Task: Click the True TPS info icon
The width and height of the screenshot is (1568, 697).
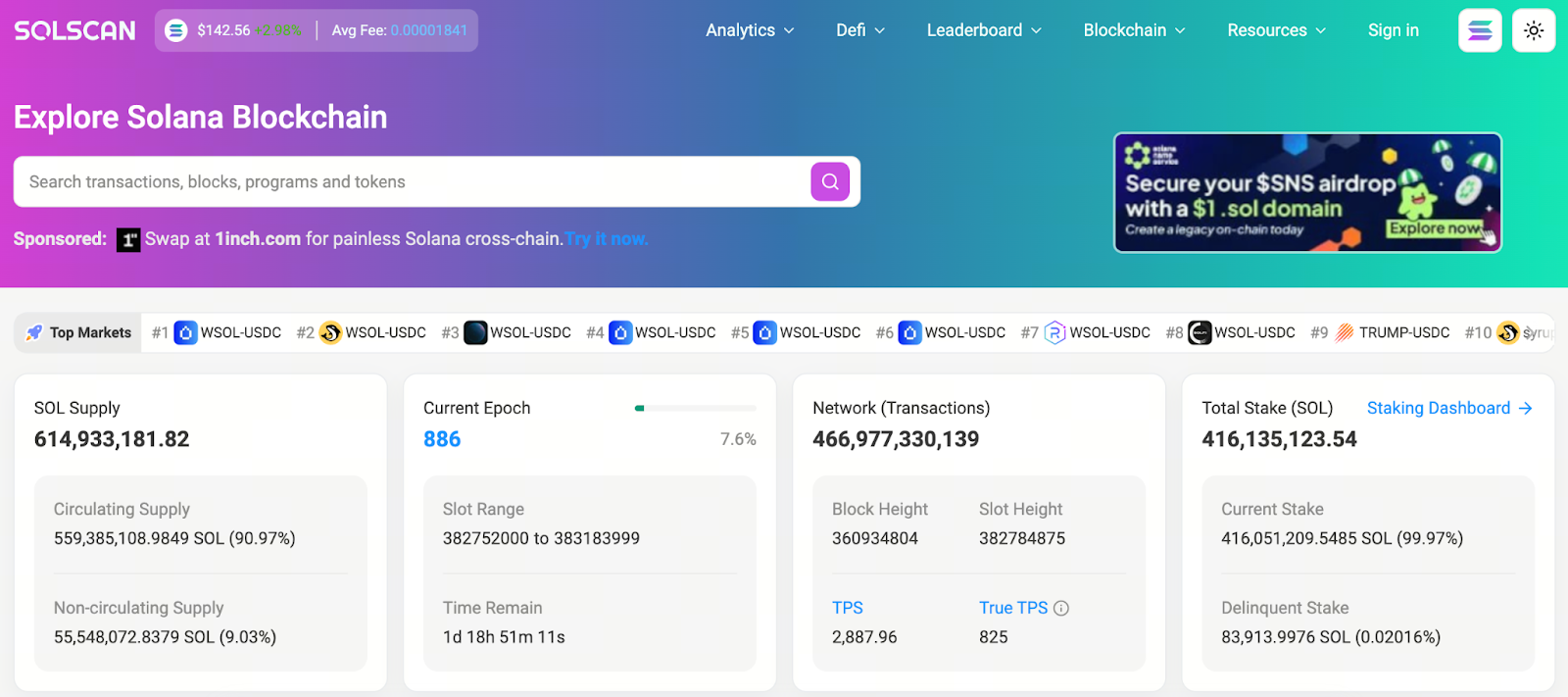Action: coord(1061,608)
